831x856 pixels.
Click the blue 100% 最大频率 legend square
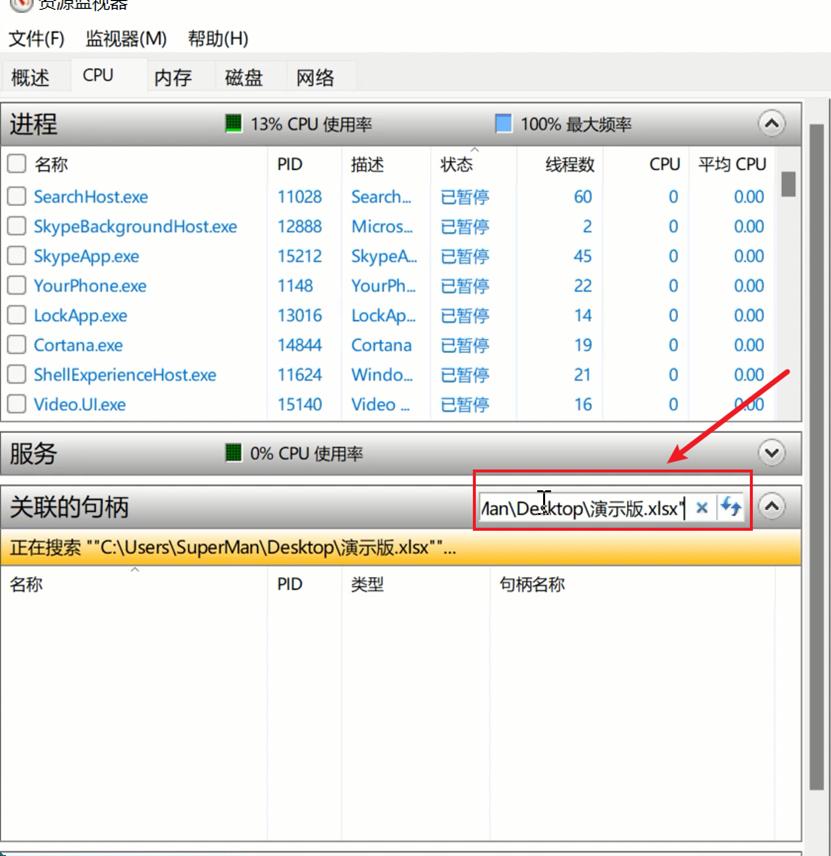point(503,122)
